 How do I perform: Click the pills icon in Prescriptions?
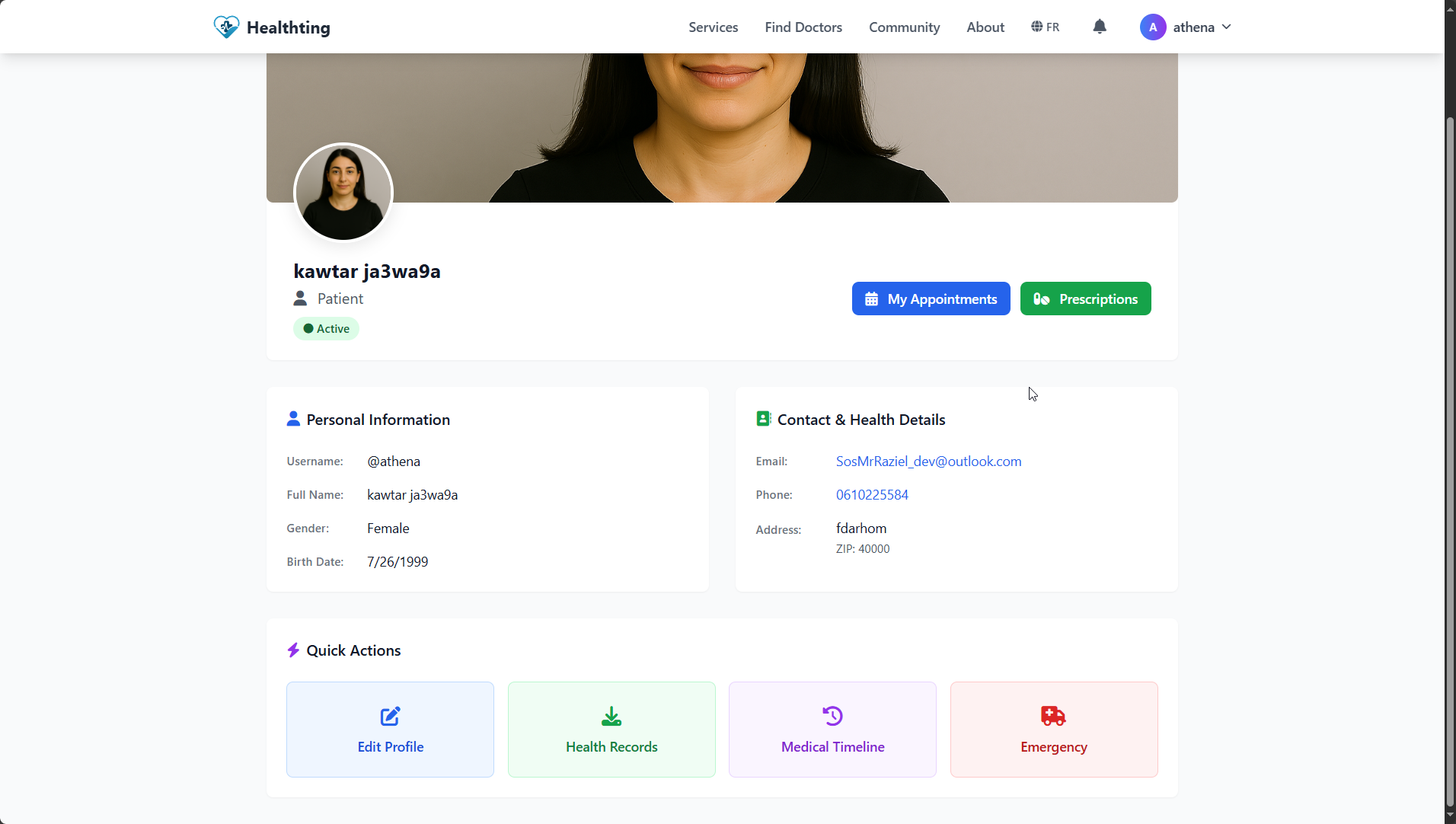coord(1041,299)
